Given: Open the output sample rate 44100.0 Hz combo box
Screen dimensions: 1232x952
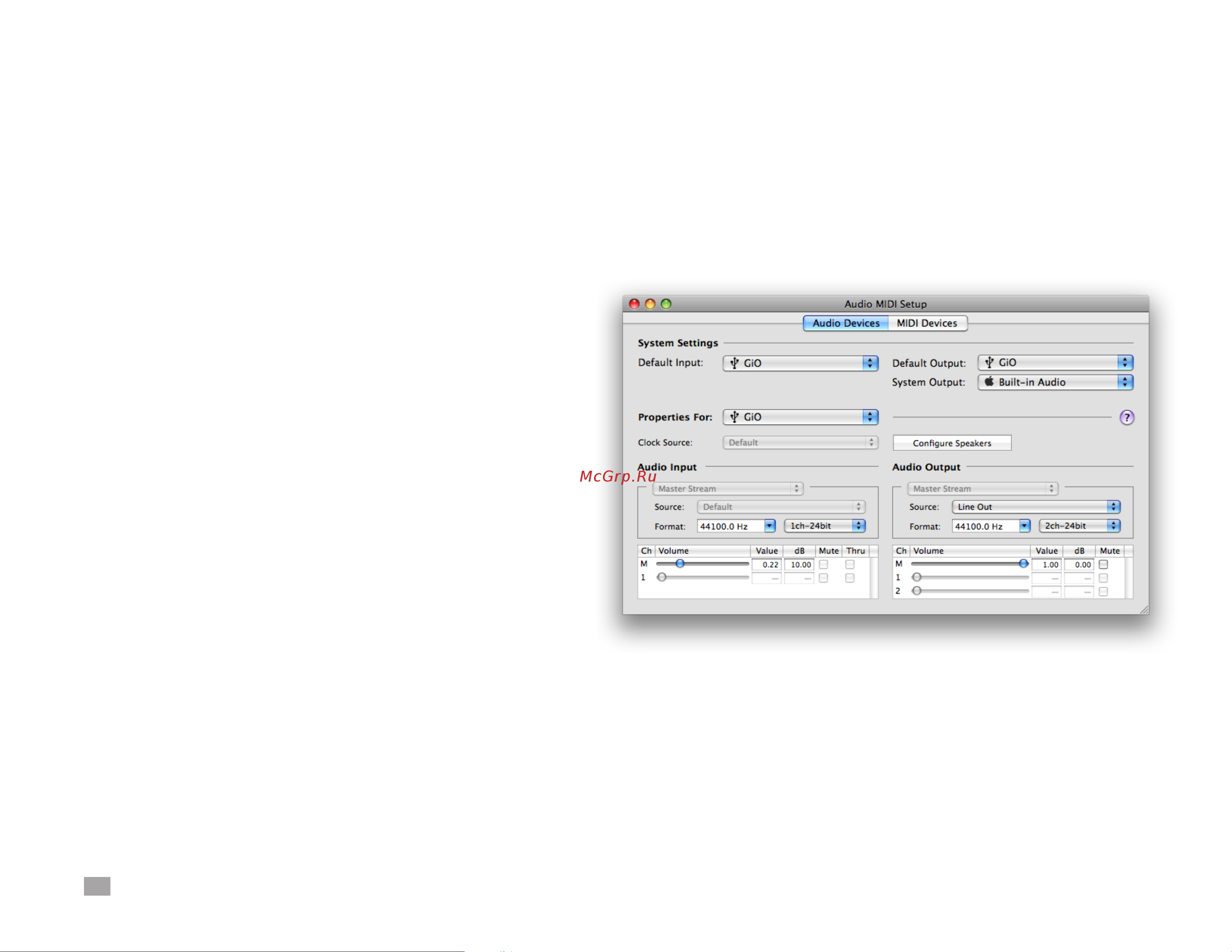Looking at the screenshot, I should (x=991, y=526).
